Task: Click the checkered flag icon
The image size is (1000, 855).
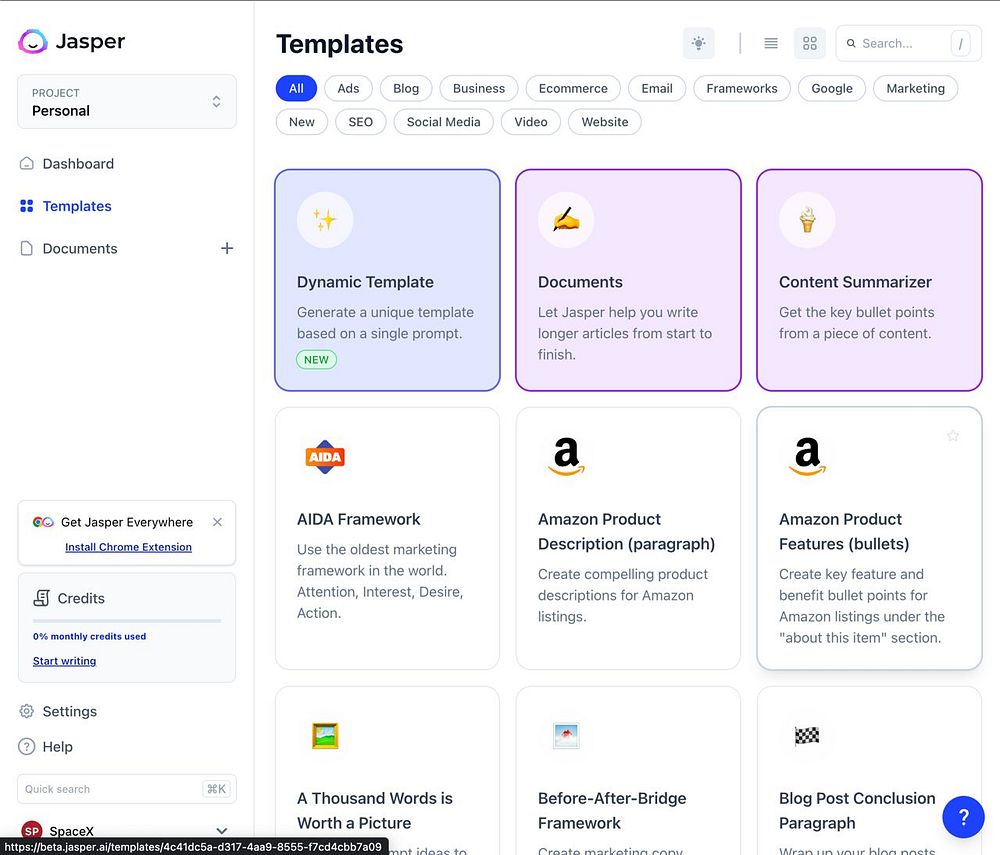Action: [807, 736]
